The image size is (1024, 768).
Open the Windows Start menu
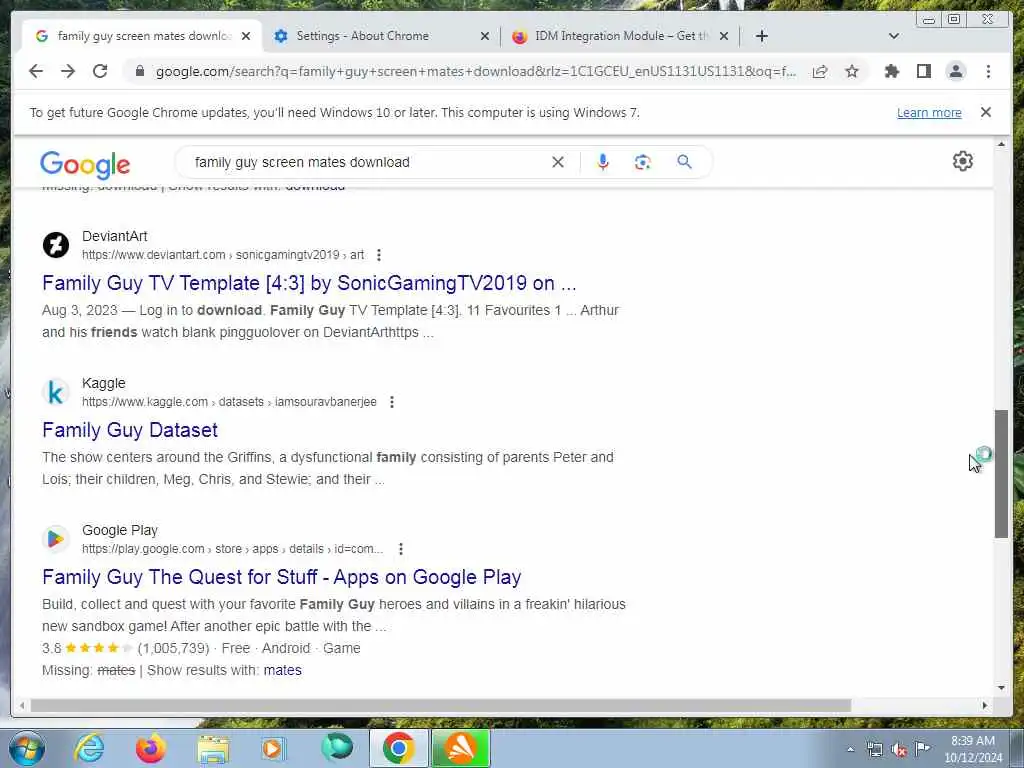point(26,748)
